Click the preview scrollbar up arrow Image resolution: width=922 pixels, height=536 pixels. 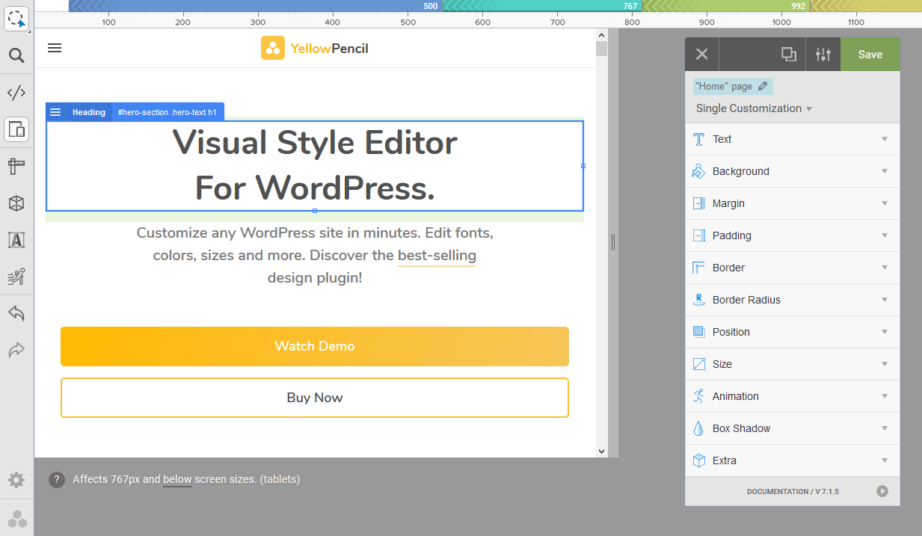(602, 35)
